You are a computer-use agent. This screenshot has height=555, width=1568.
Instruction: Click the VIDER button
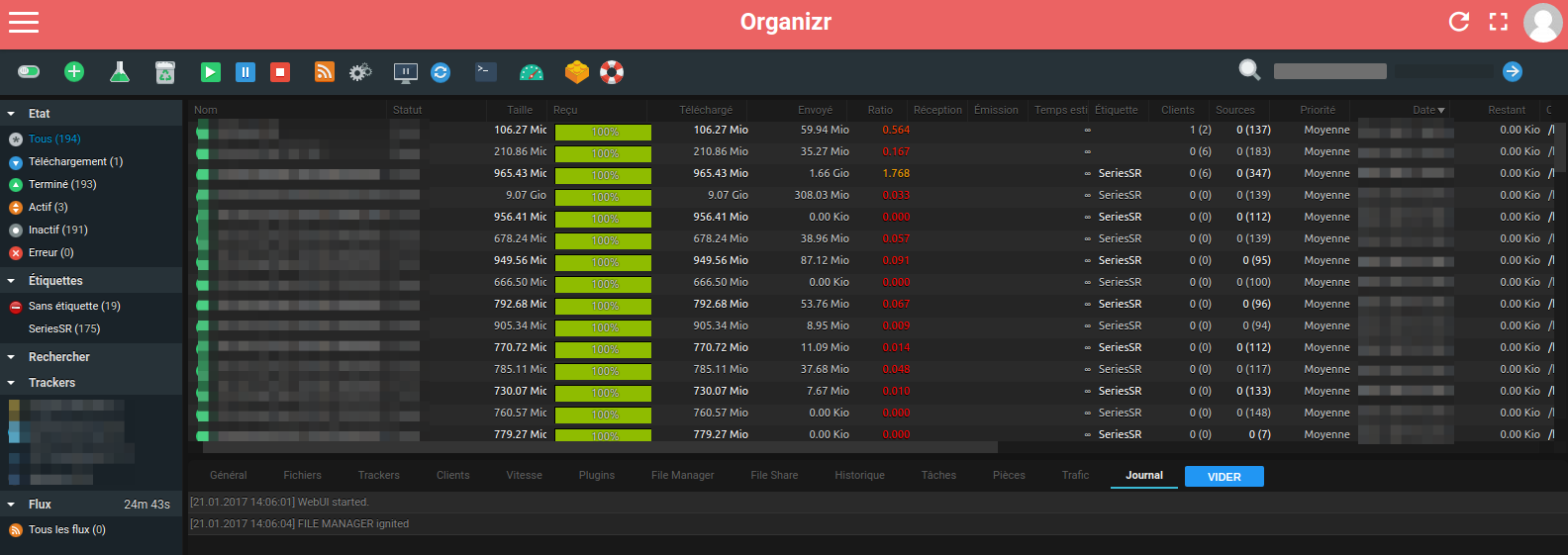(x=1225, y=477)
